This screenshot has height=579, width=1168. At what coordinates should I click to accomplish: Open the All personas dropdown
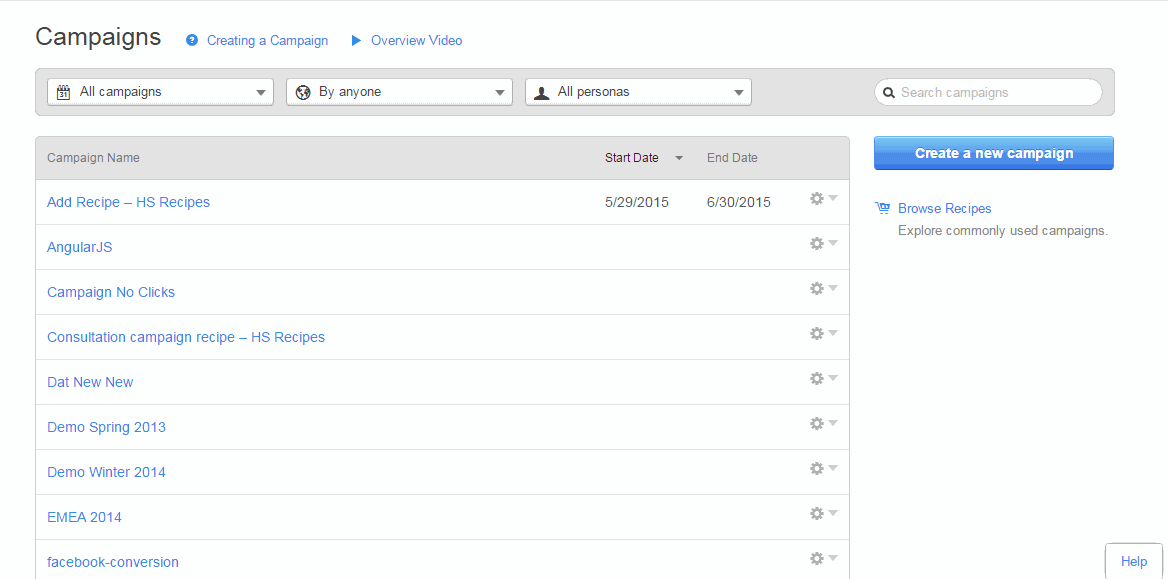(x=638, y=92)
